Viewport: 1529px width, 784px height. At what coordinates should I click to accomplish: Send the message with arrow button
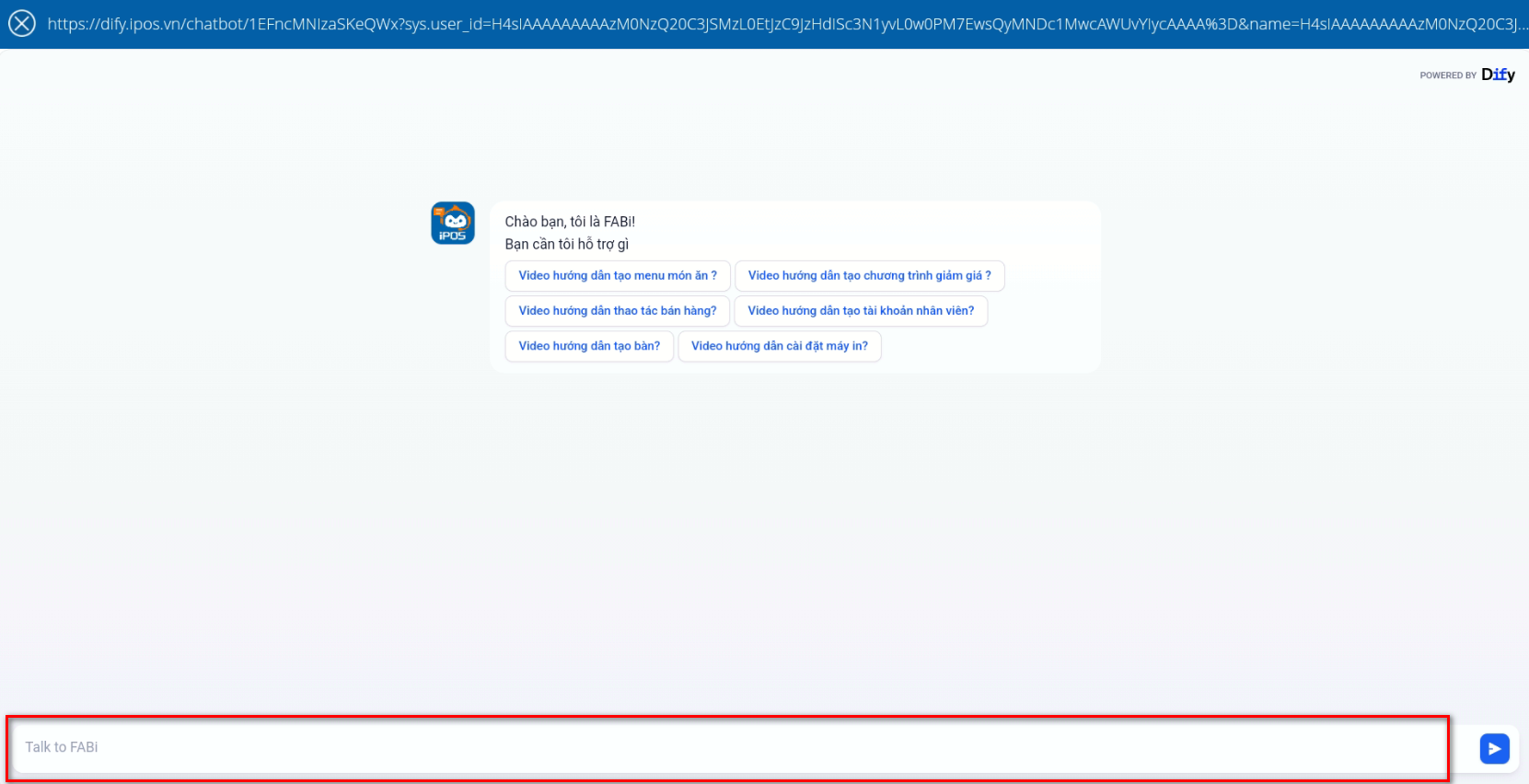pos(1494,748)
